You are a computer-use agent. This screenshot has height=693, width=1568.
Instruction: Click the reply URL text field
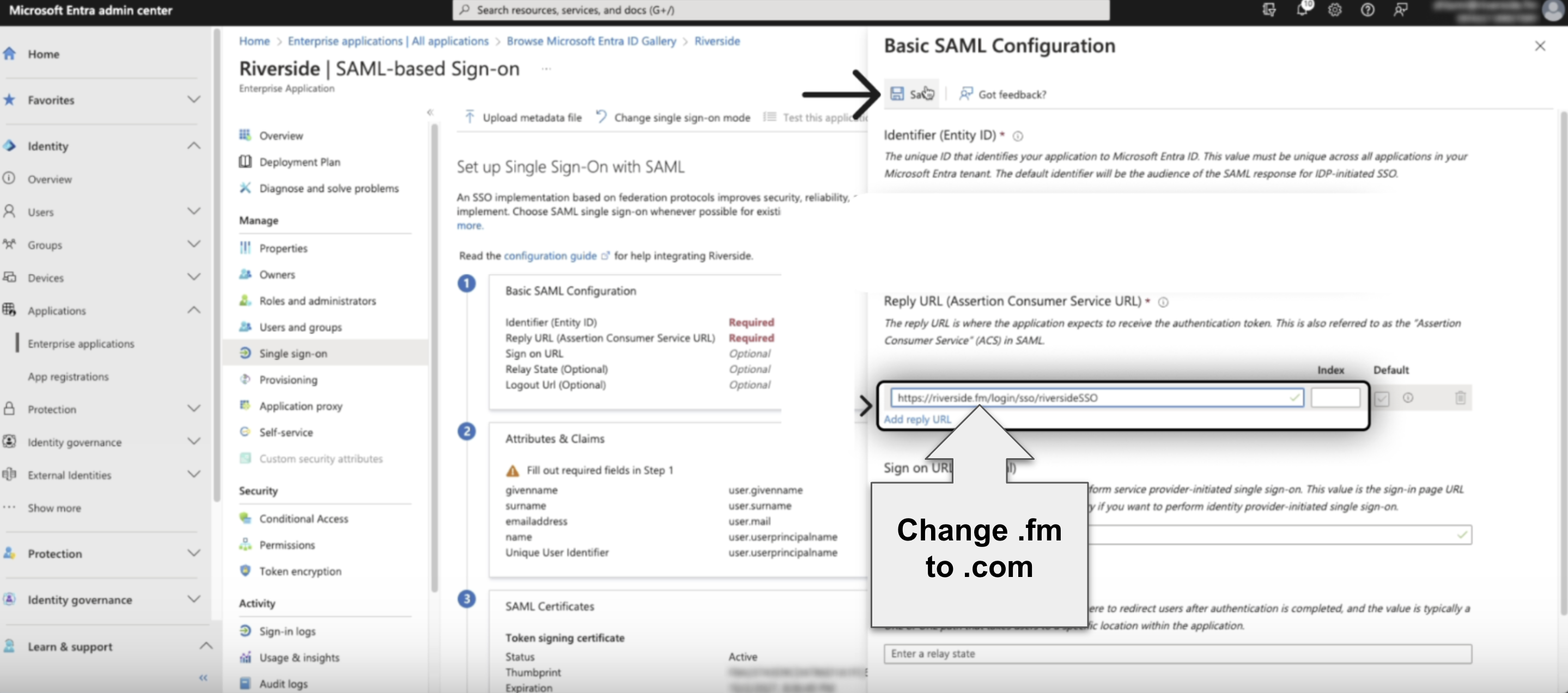pos(1096,398)
